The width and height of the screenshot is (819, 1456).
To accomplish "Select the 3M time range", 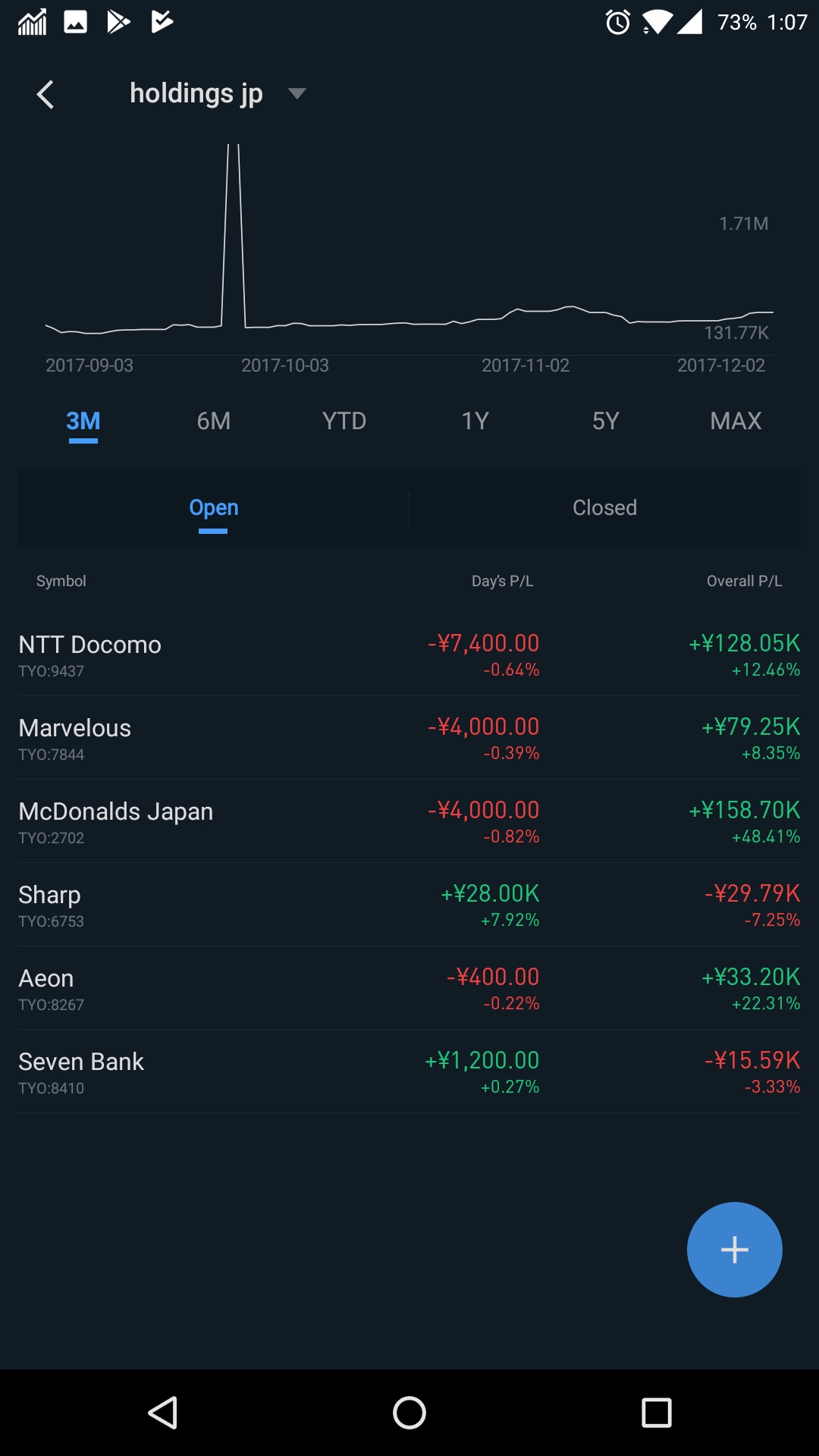I will pyautogui.click(x=83, y=422).
